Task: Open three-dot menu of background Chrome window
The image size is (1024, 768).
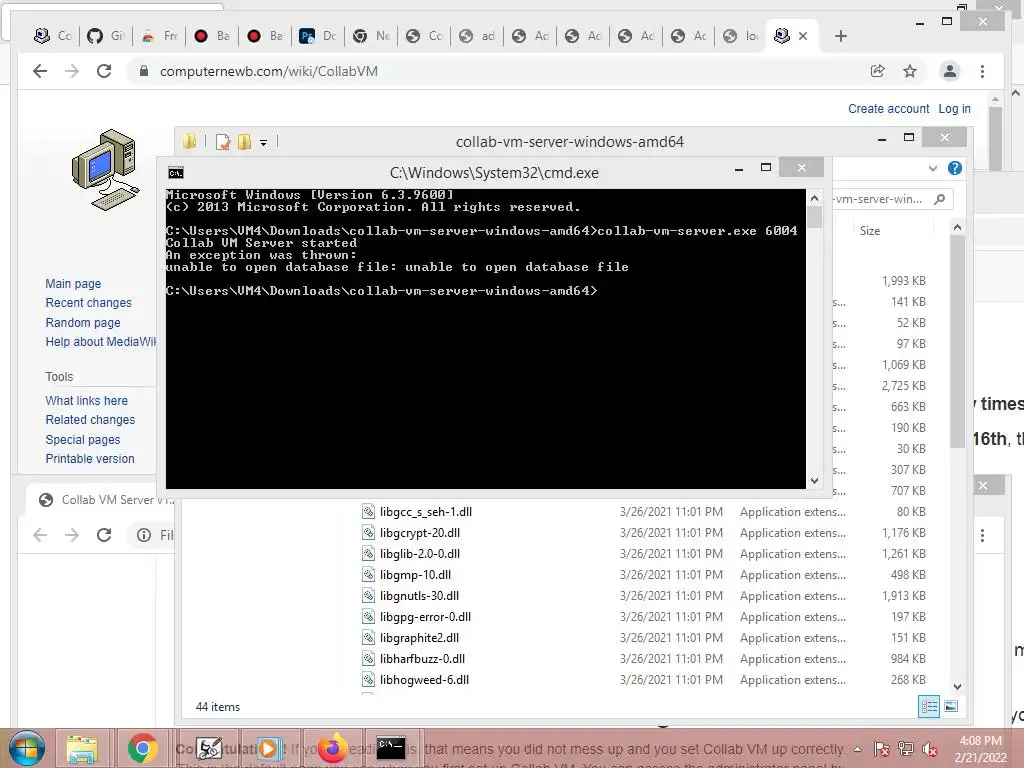Action: [x=982, y=536]
